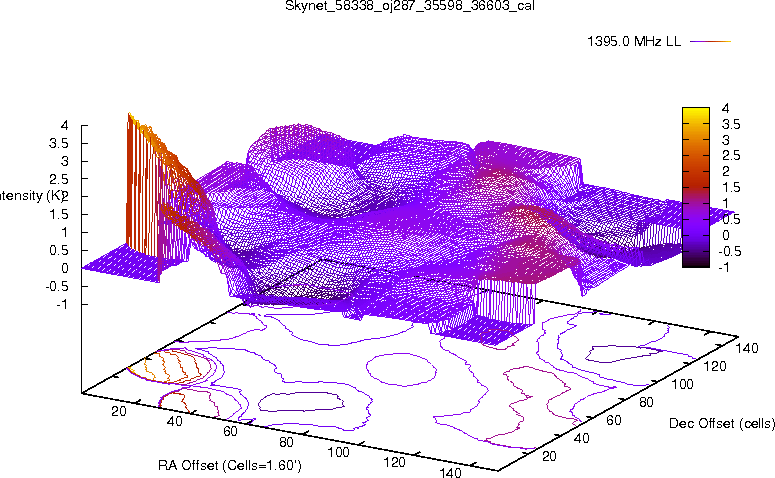Click the 3.5 tick on the intensity axis

[x=59, y=143]
